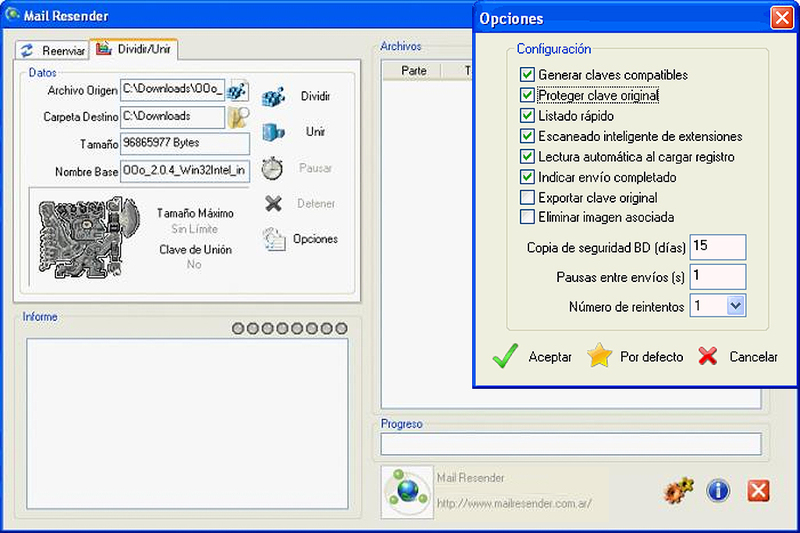The width and height of the screenshot is (800, 533).
Task: Click the Opciones label in Datos panel
Action: point(315,239)
